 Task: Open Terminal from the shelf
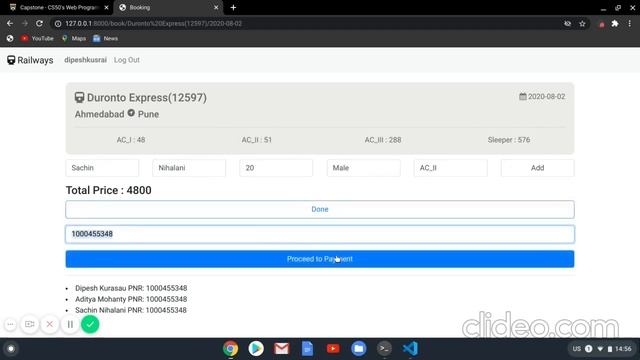pyautogui.click(x=384, y=349)
